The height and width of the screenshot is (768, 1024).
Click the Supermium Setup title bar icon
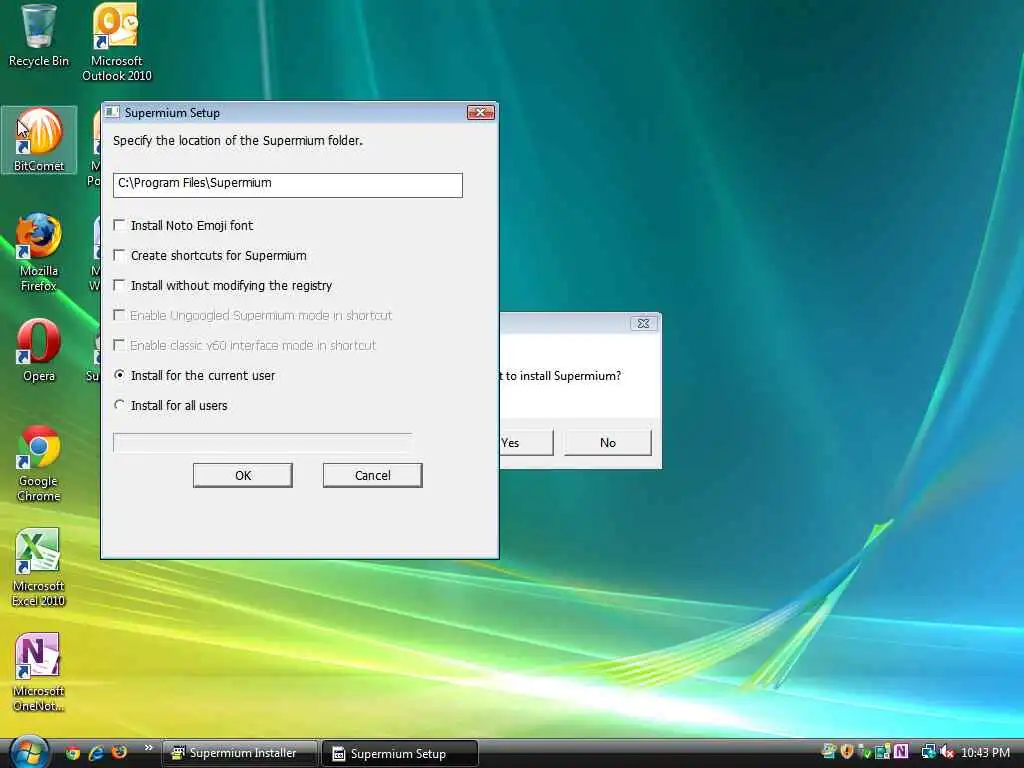click(x=112, y=112)
